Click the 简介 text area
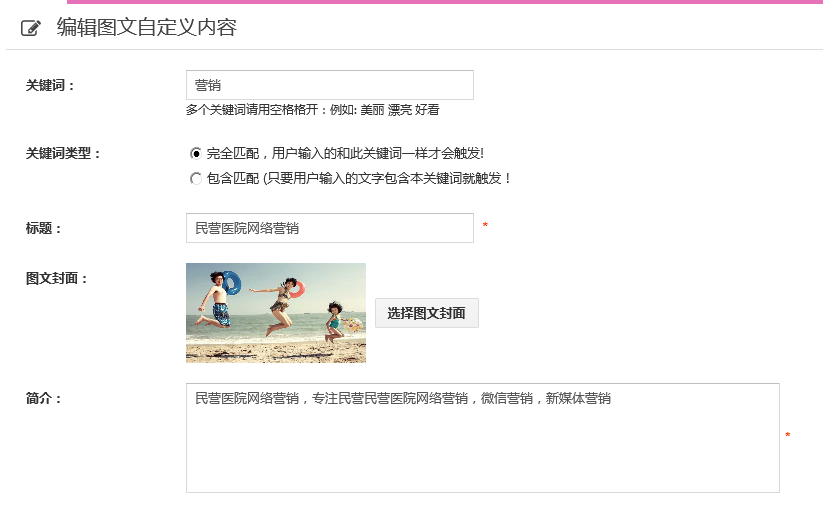The height and width of the screenshot is (510, 823). [483, 438]
